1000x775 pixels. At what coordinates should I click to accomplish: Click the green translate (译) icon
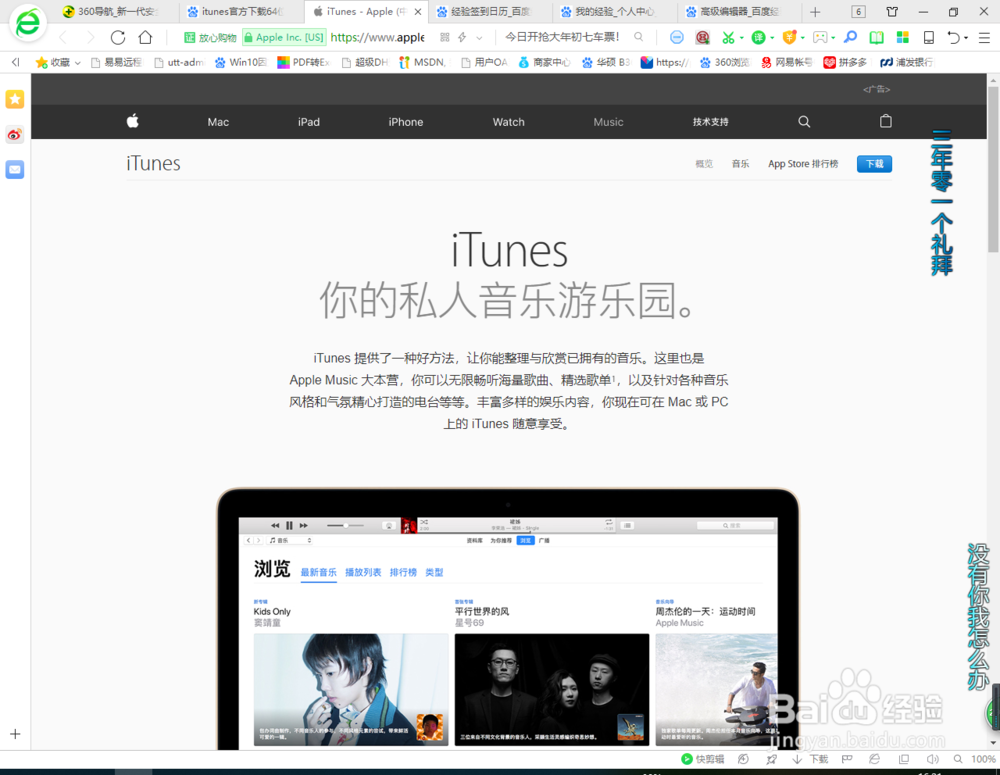(758, 38)
